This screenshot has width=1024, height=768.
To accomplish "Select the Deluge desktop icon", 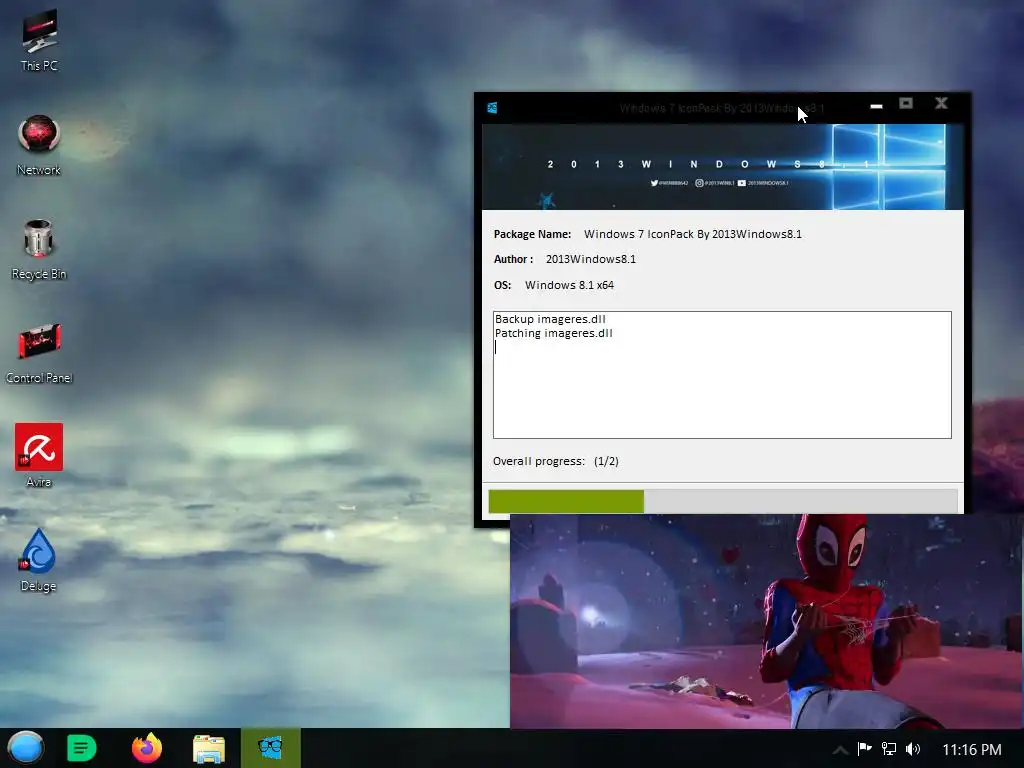I will pos(39,560).
